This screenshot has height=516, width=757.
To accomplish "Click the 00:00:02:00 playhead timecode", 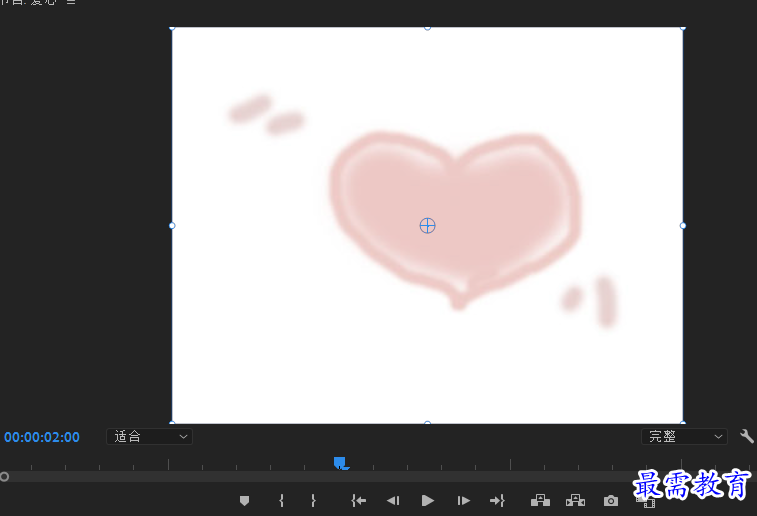I will 42,437.
